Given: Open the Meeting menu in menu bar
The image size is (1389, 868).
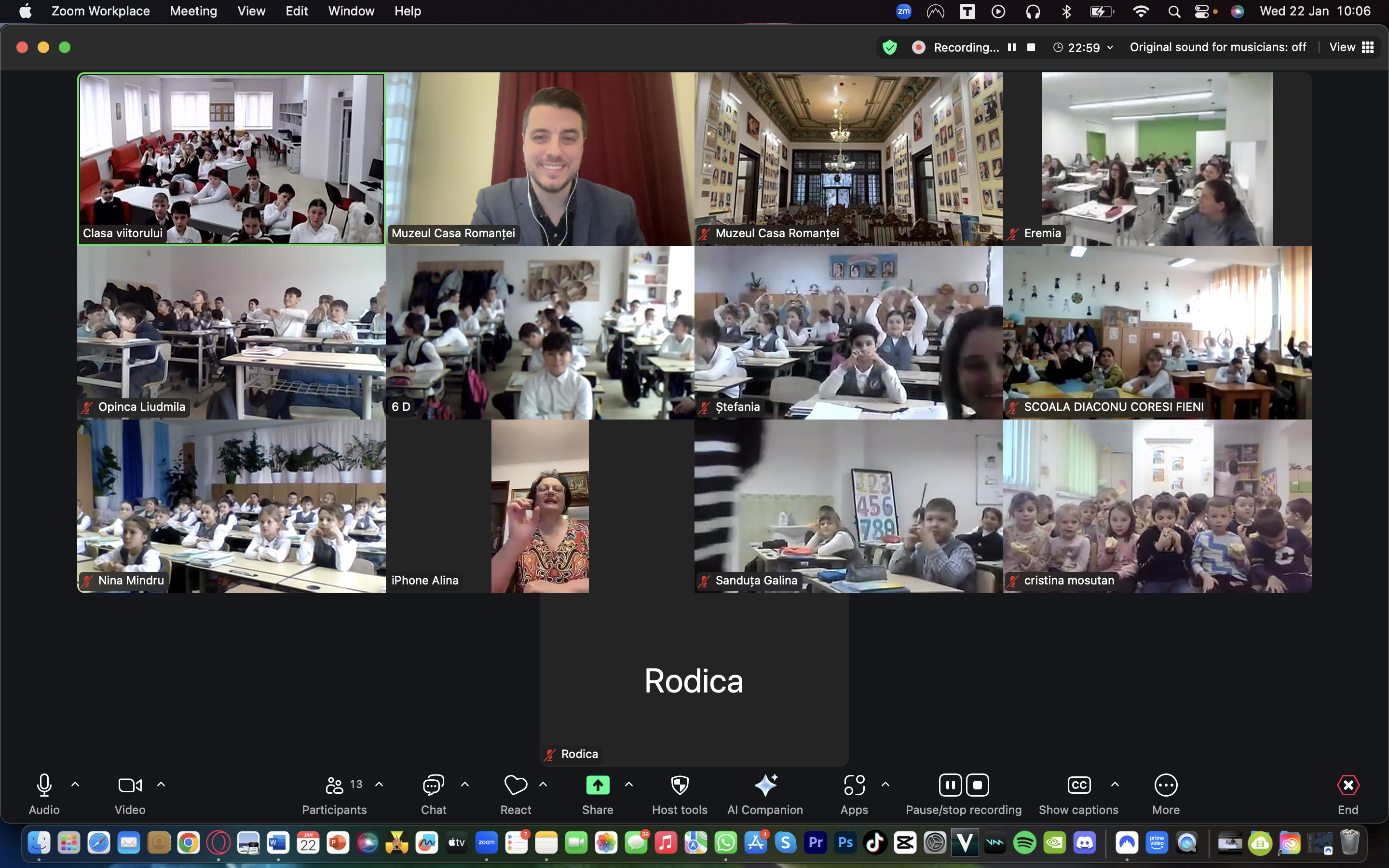Looking at the screenshot, I should [193, 11].
